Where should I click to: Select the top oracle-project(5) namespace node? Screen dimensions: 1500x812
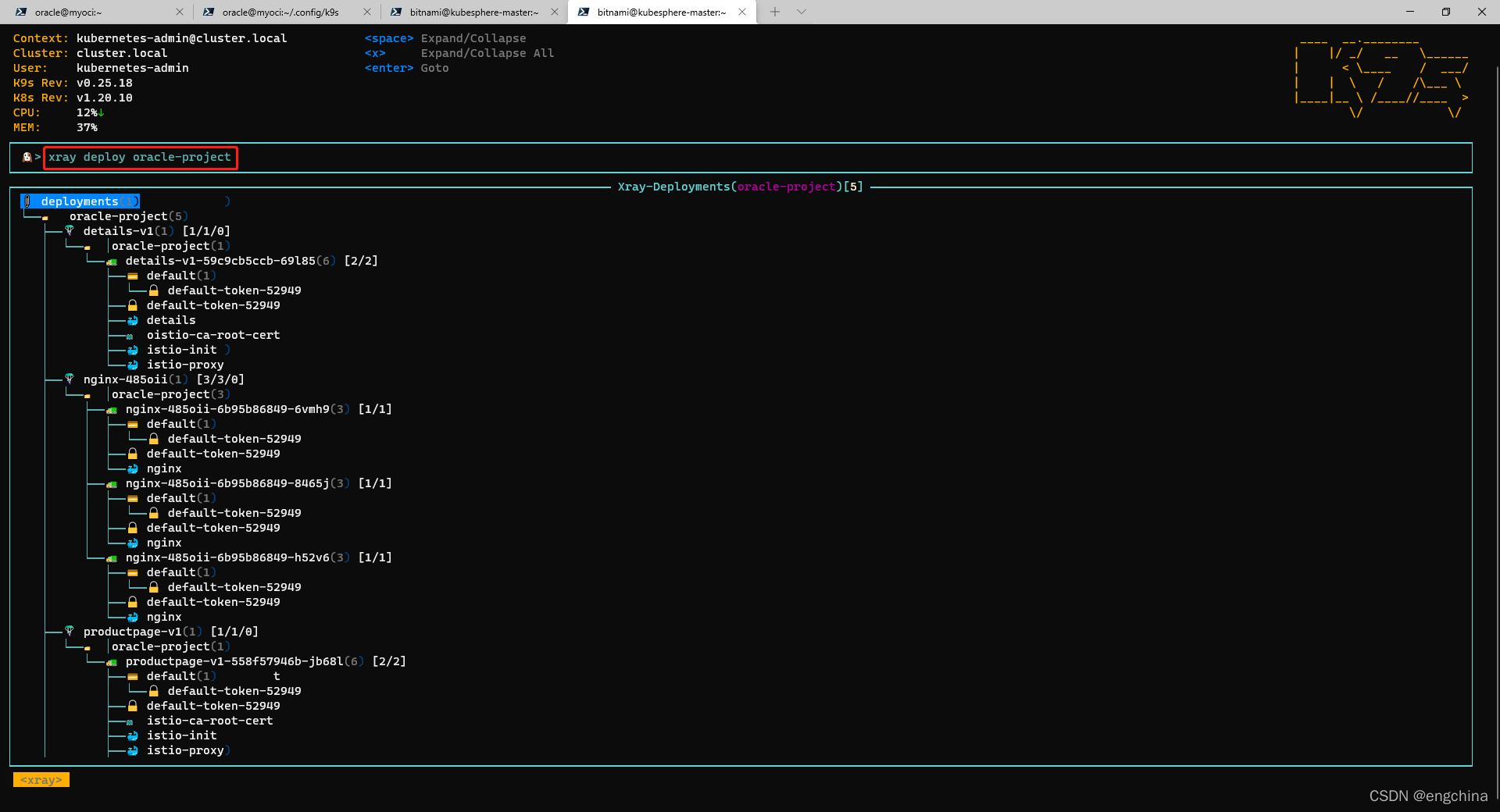tap(128, 216)
